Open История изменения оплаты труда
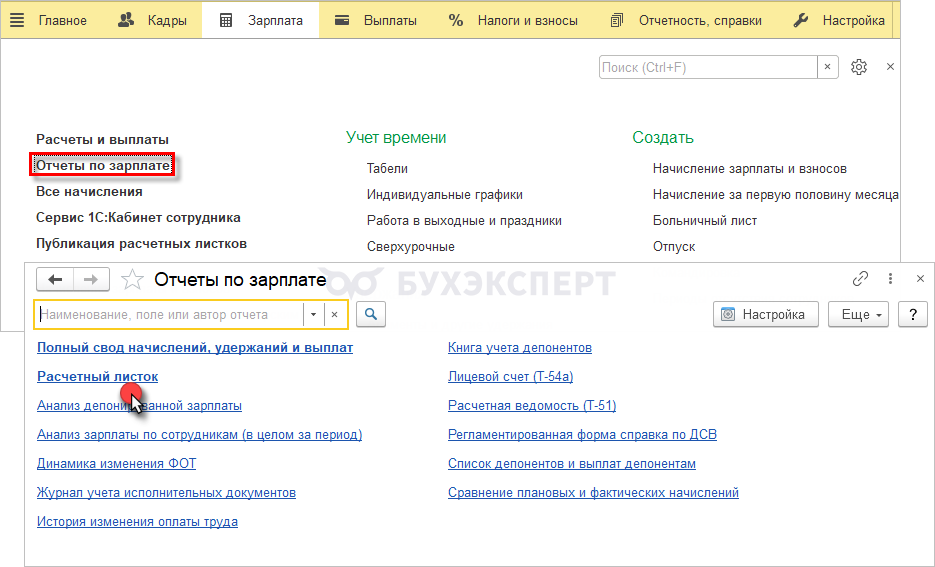Viewport: 935px width, 567px height. pyautogui.click(x=137, y=522)
